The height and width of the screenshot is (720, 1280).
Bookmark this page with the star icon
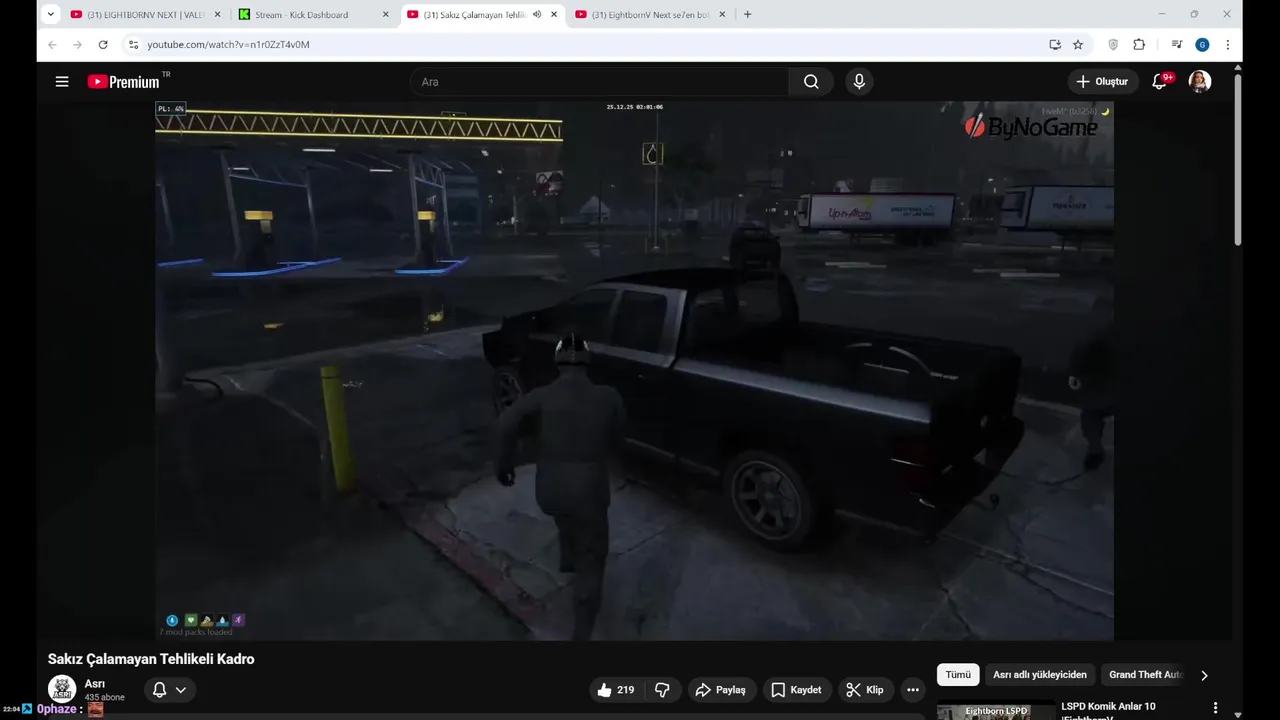pos(1078,44)
